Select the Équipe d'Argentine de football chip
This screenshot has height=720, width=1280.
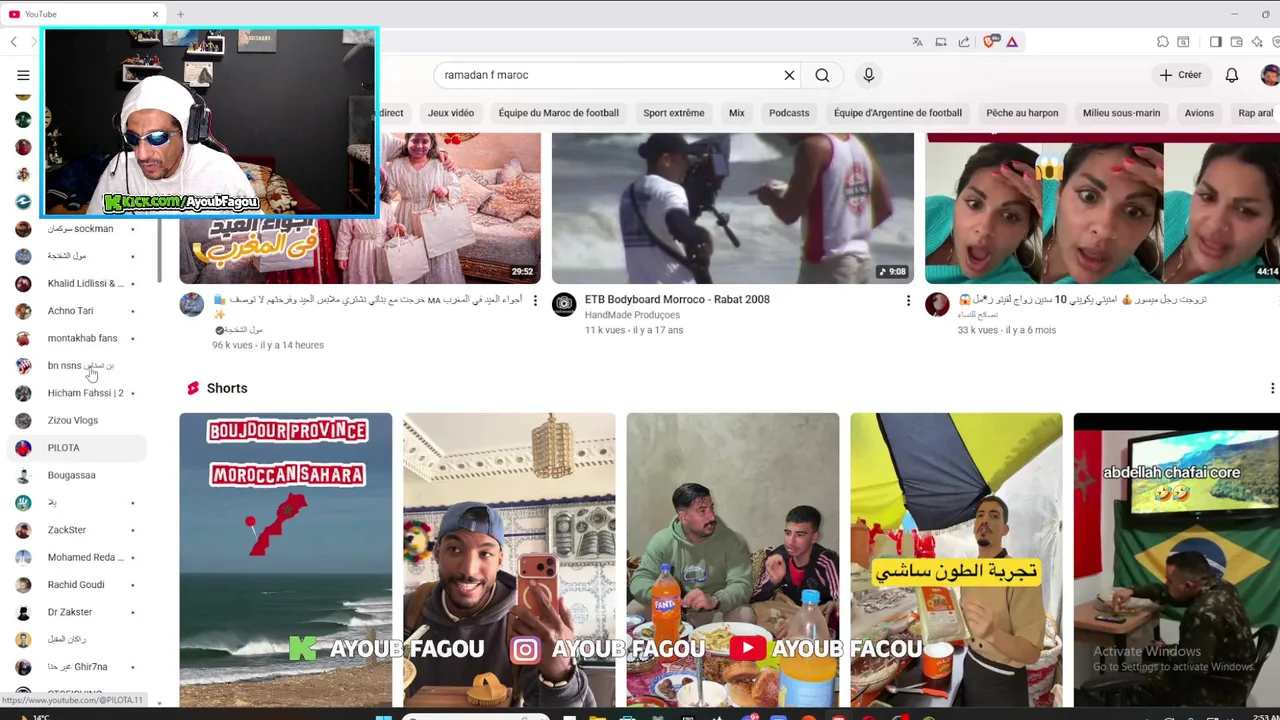(x=898, y=113)
